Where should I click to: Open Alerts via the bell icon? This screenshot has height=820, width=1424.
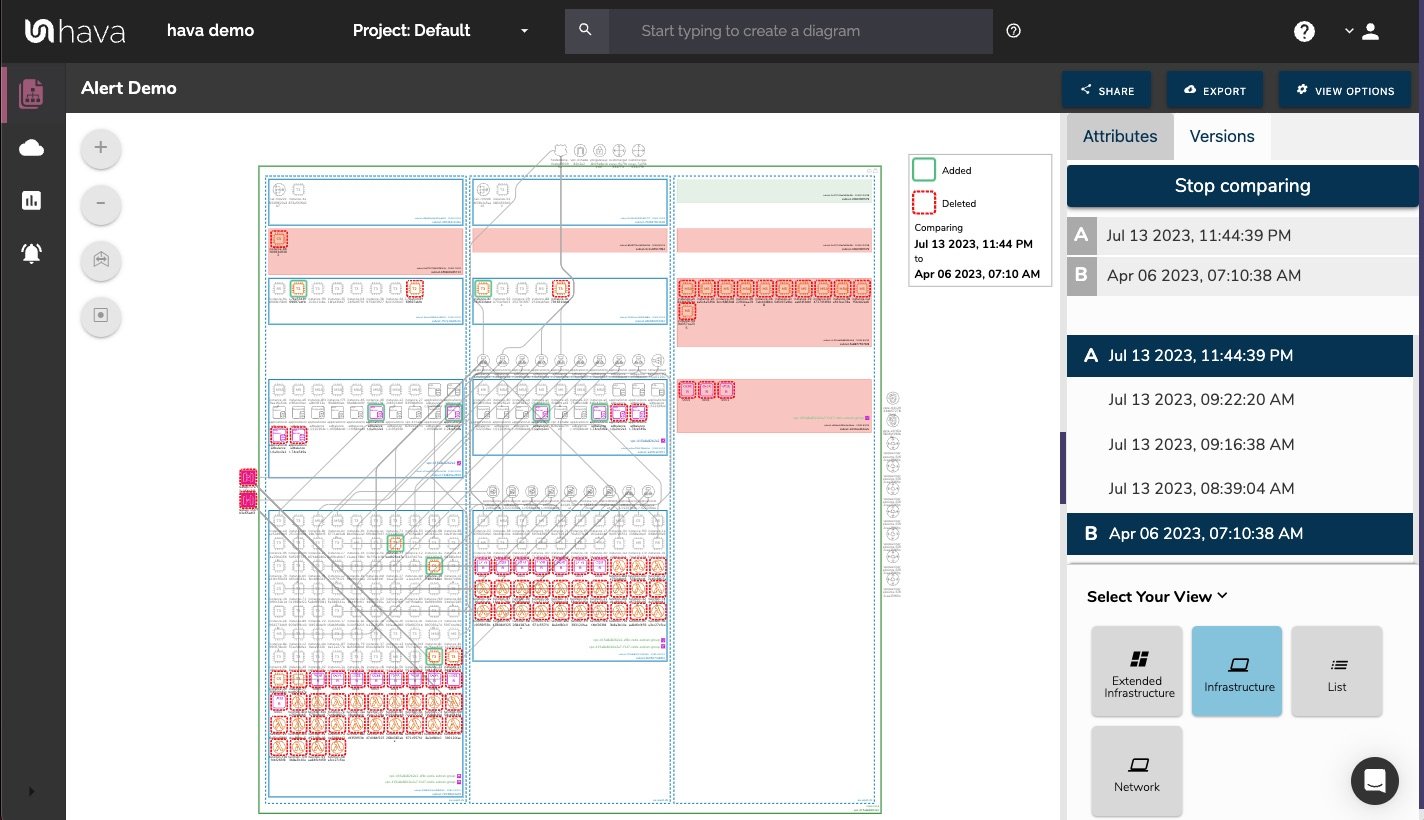tap(31, 253)
